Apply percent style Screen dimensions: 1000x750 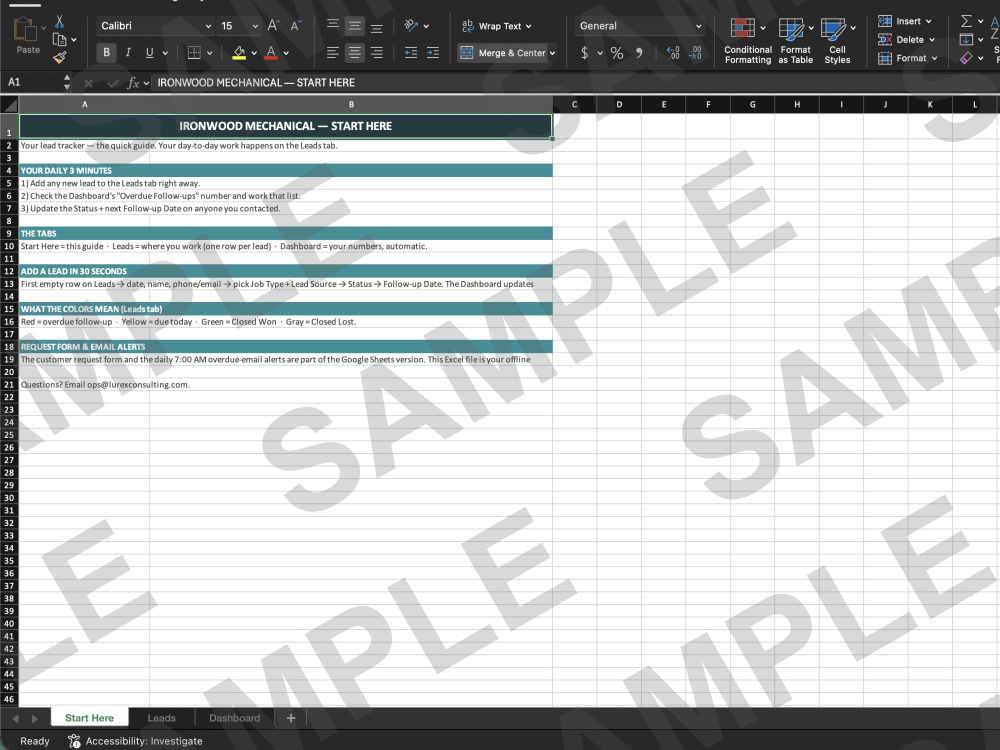[617, 53]
